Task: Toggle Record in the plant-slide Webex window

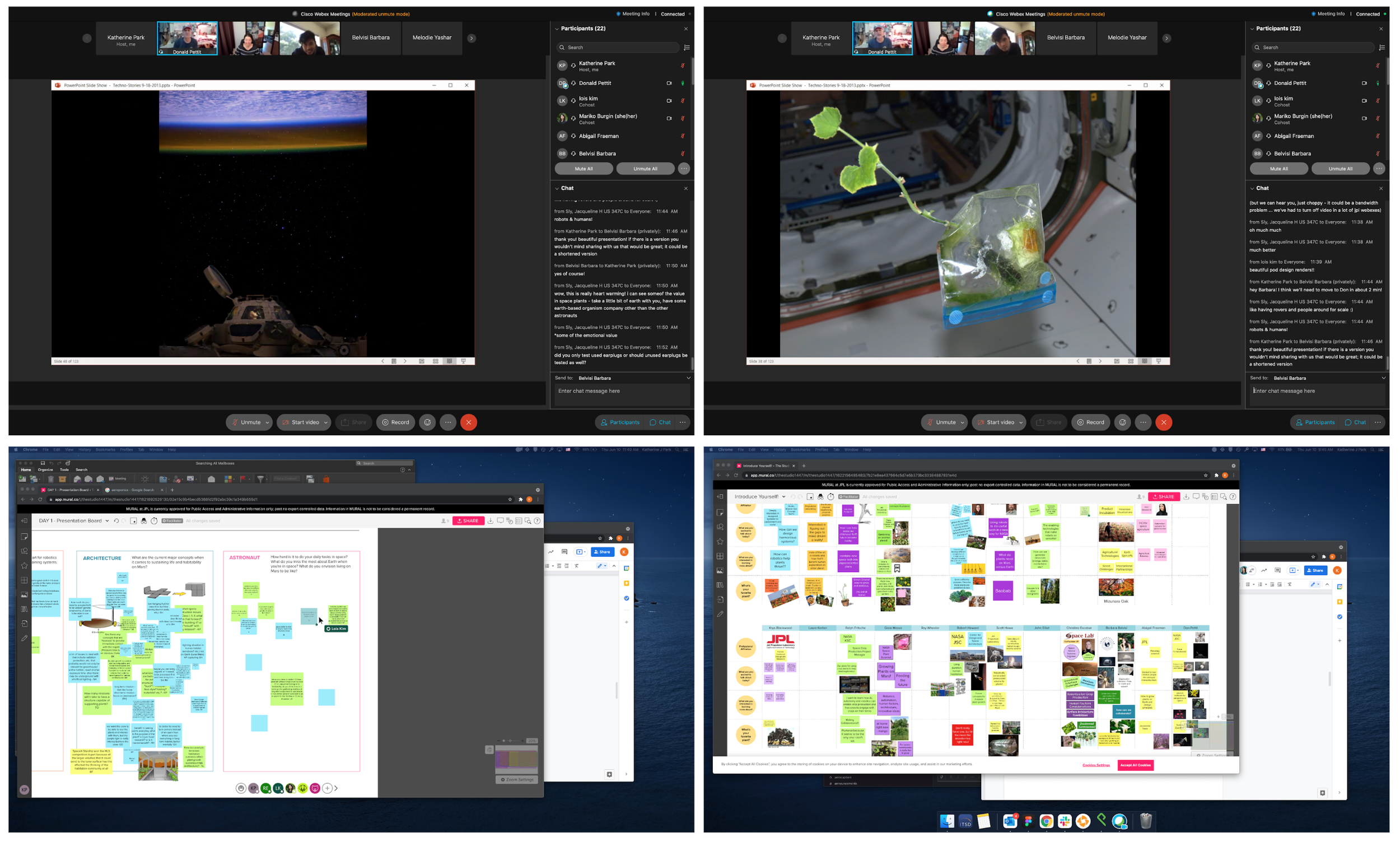Action: (x=1091, y=422)
